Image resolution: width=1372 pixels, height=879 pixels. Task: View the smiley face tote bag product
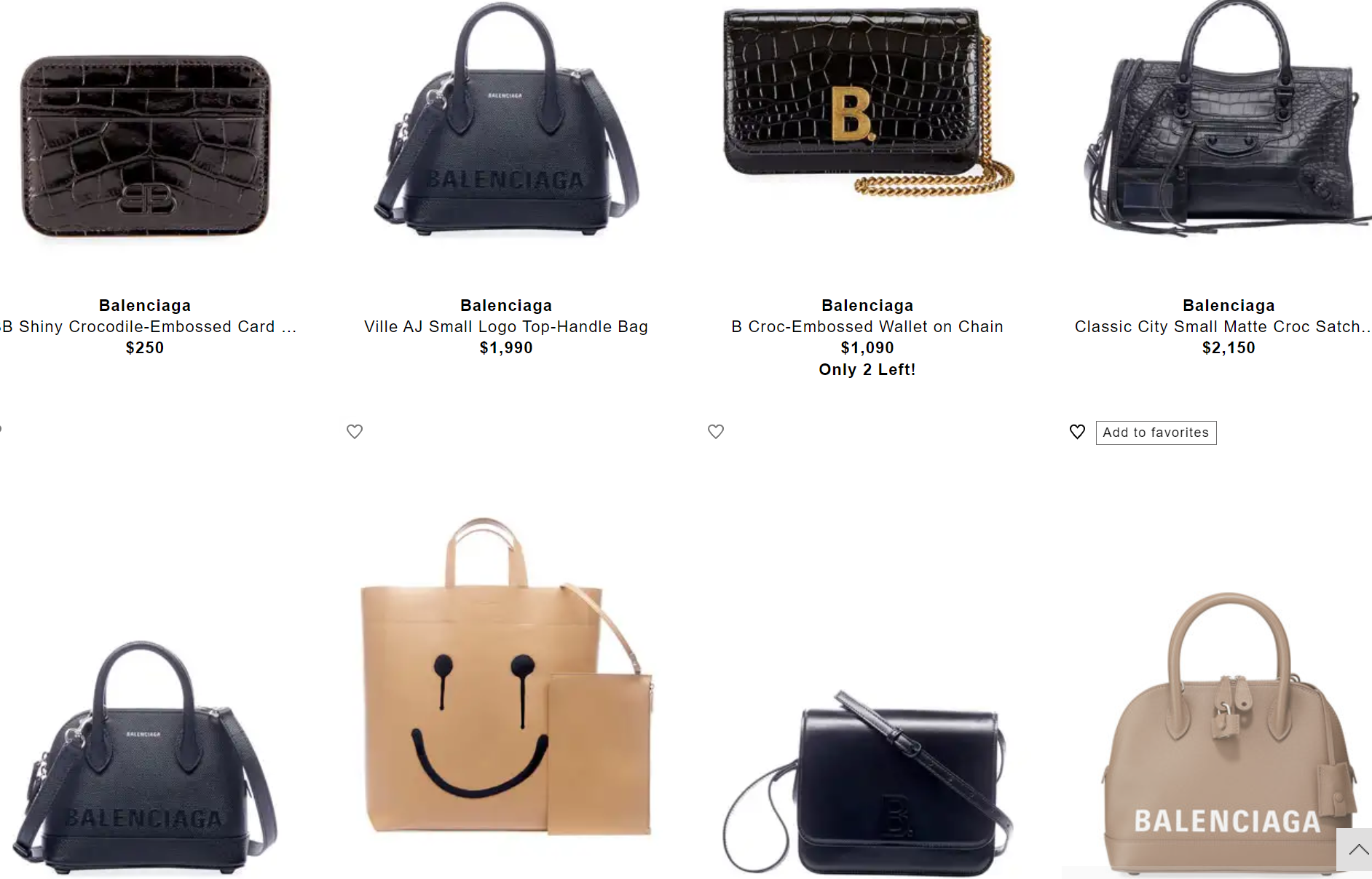[x=506, y=676]
